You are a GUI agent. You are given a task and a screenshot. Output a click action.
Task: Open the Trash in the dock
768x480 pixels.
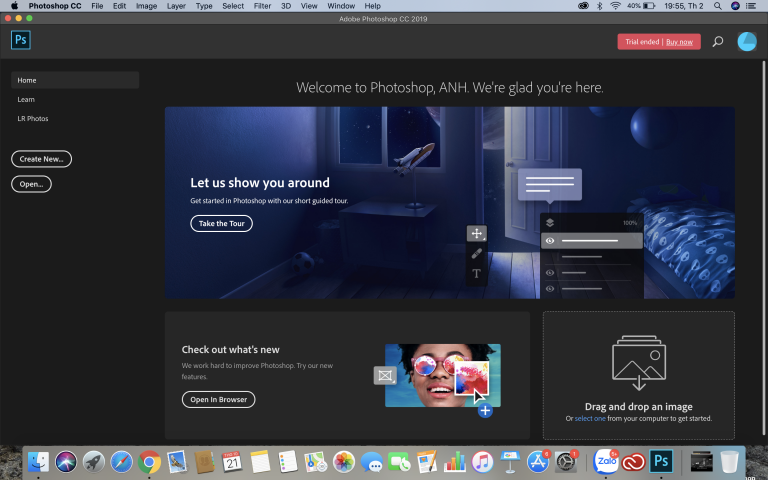click(729, 462)
